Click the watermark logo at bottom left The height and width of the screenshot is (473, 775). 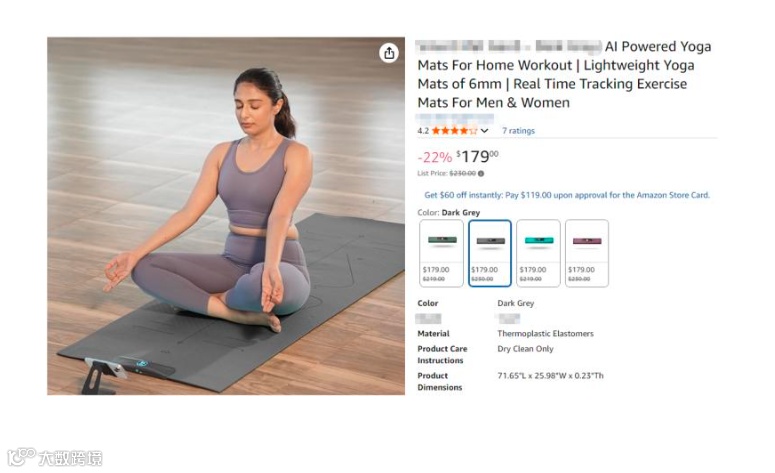(55, 457)
